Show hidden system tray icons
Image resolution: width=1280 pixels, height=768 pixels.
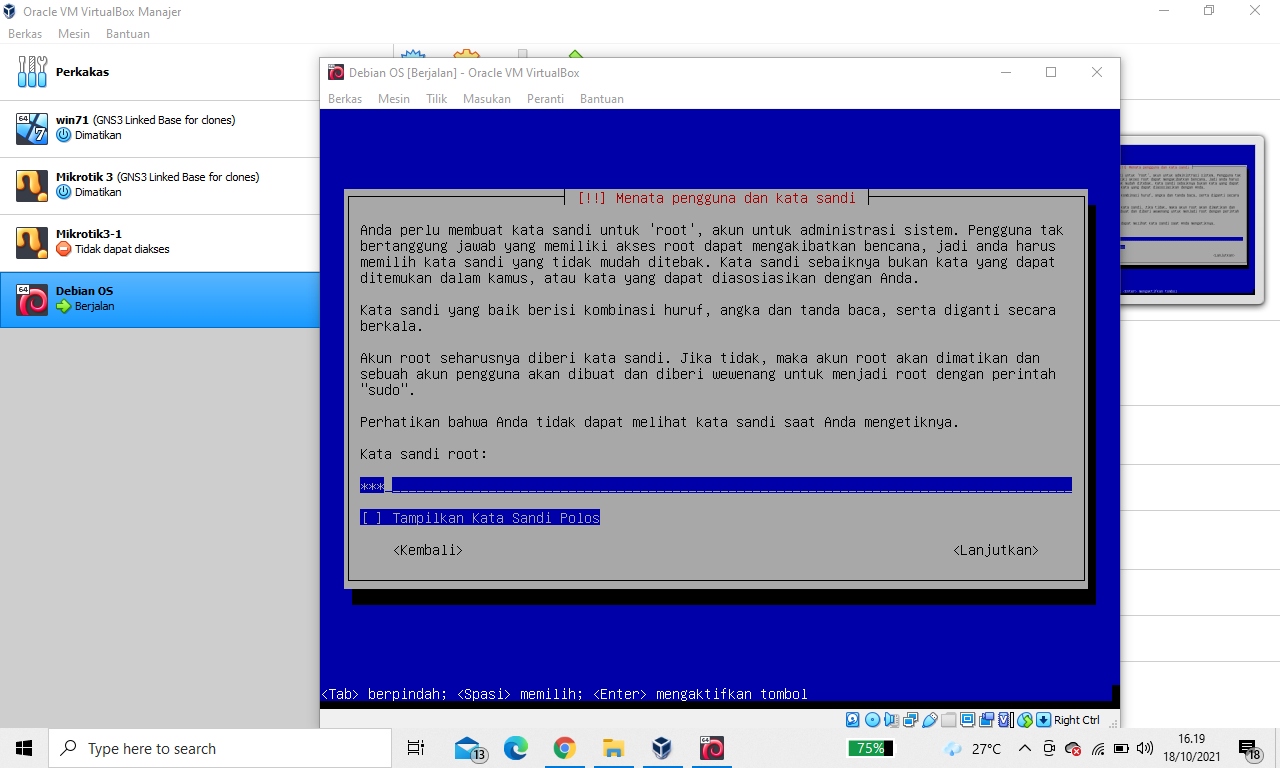click(x=1025, y=748)
